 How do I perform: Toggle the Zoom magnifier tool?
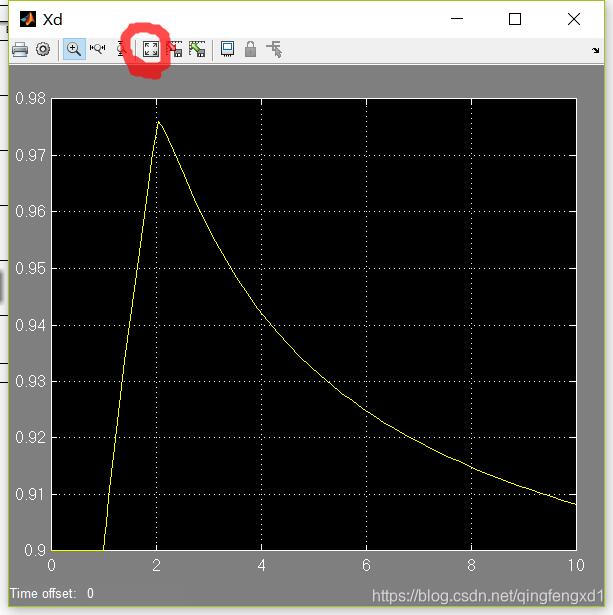74,49
